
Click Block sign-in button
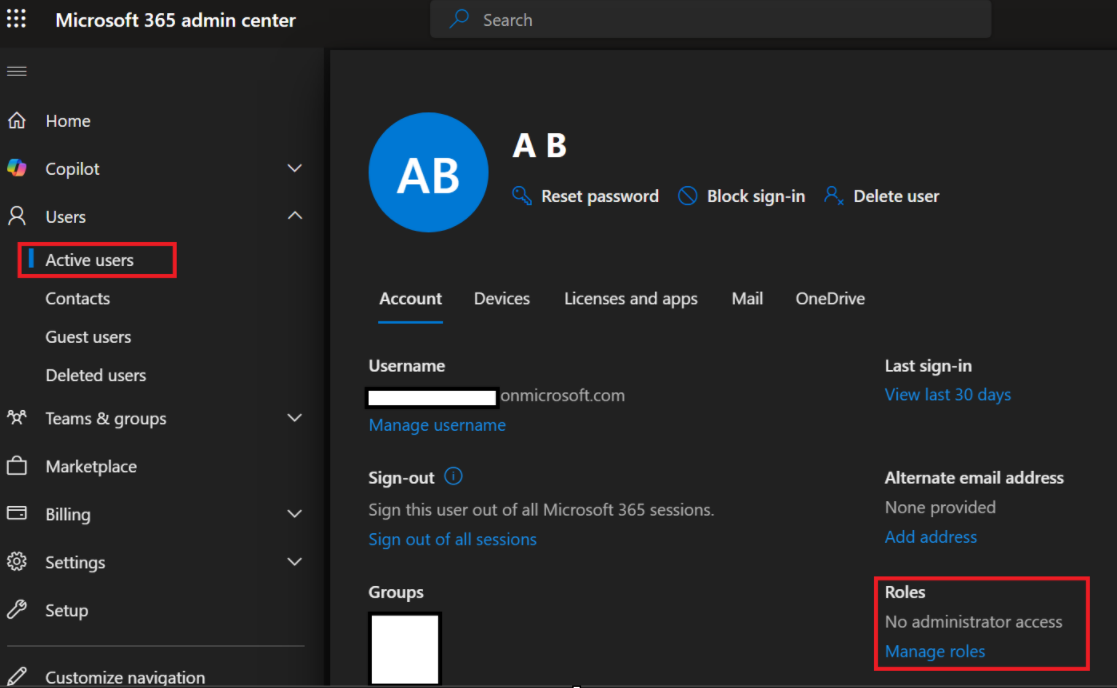741,196
